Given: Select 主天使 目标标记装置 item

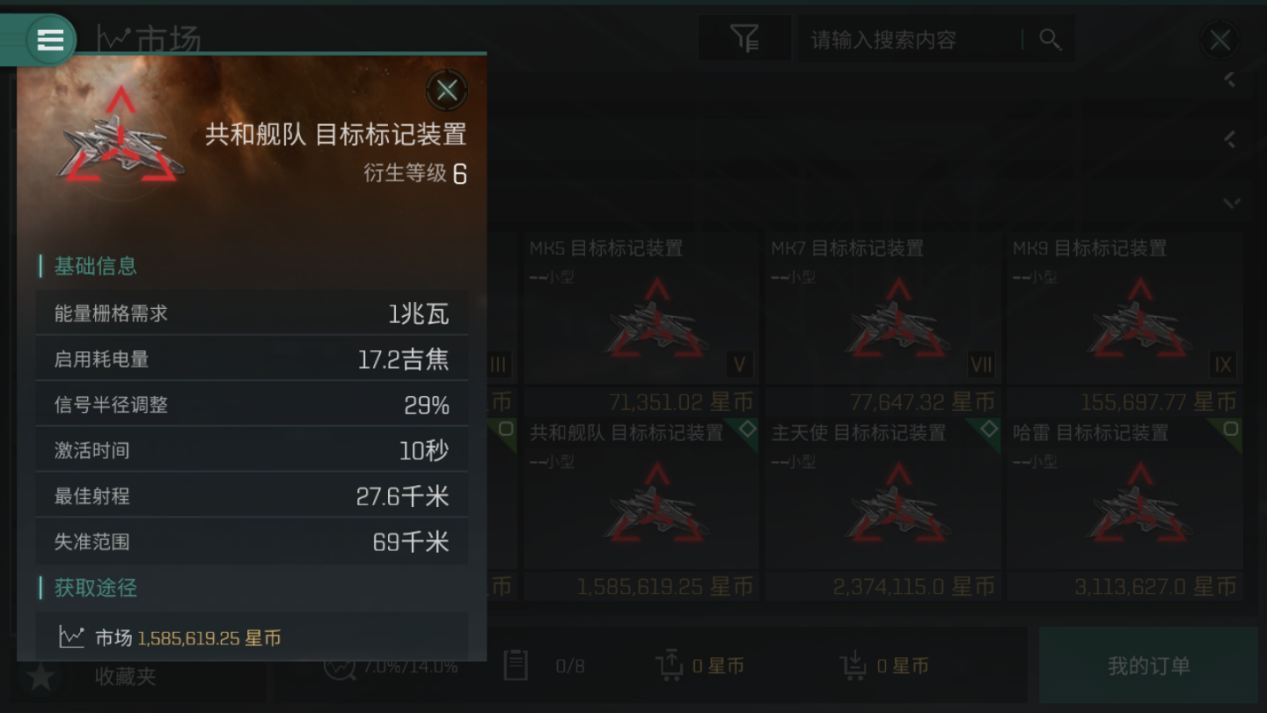Looking at the screenshot, I should pos(883,508).
